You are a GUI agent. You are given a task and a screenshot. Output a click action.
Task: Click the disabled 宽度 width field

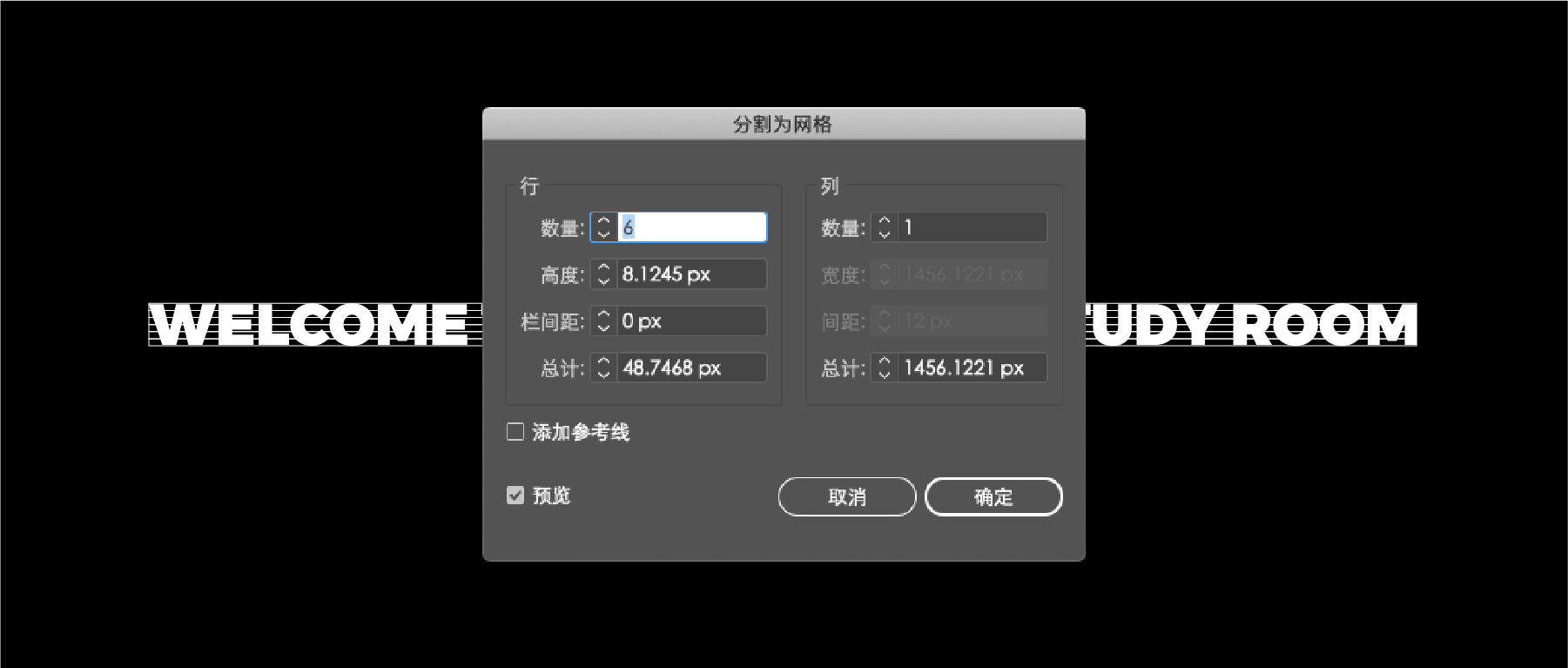pyautogui.click(x=972, y=274)
